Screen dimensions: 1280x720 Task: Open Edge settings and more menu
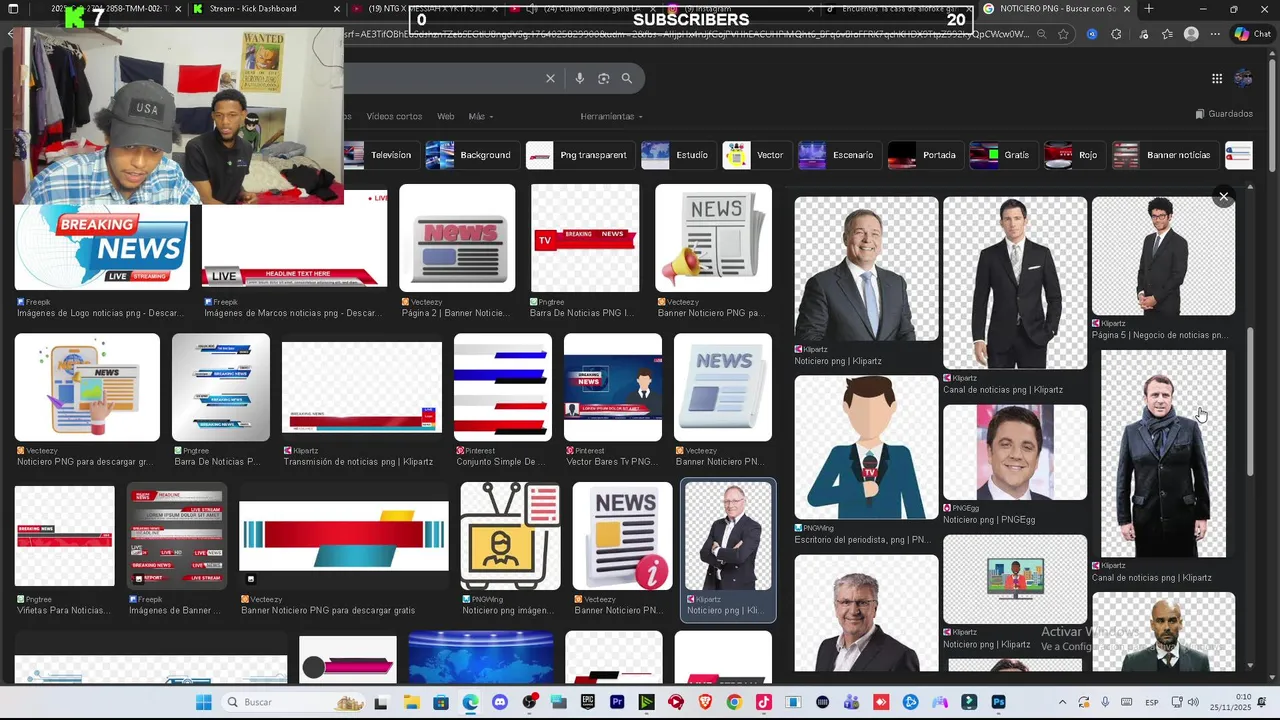[1215, 34]
